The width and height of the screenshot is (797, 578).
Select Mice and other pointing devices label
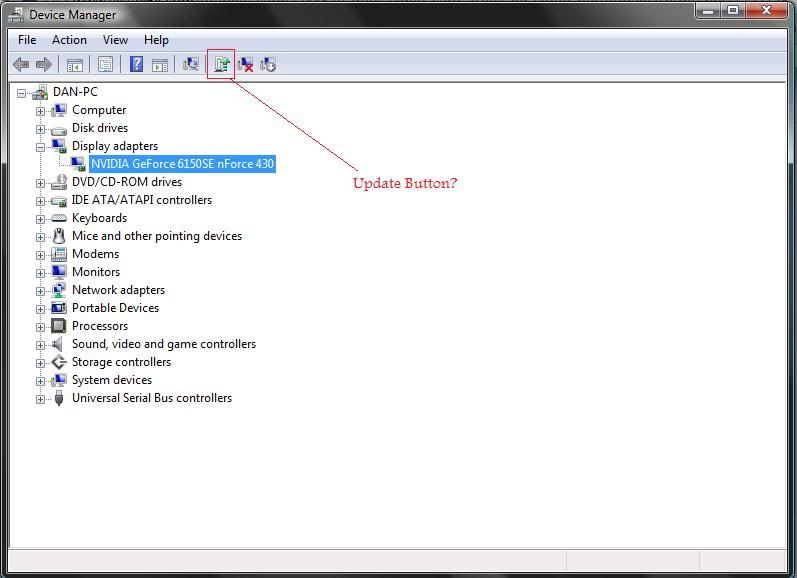[157, 236]
